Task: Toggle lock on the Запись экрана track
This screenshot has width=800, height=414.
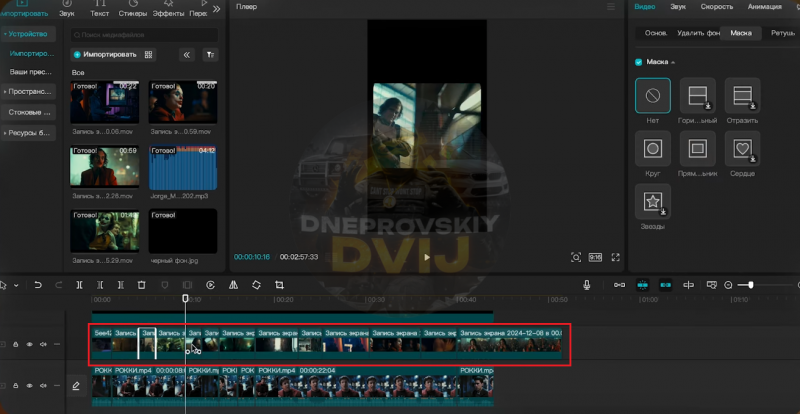Action: pyautogui.click(x=16, y=345)
